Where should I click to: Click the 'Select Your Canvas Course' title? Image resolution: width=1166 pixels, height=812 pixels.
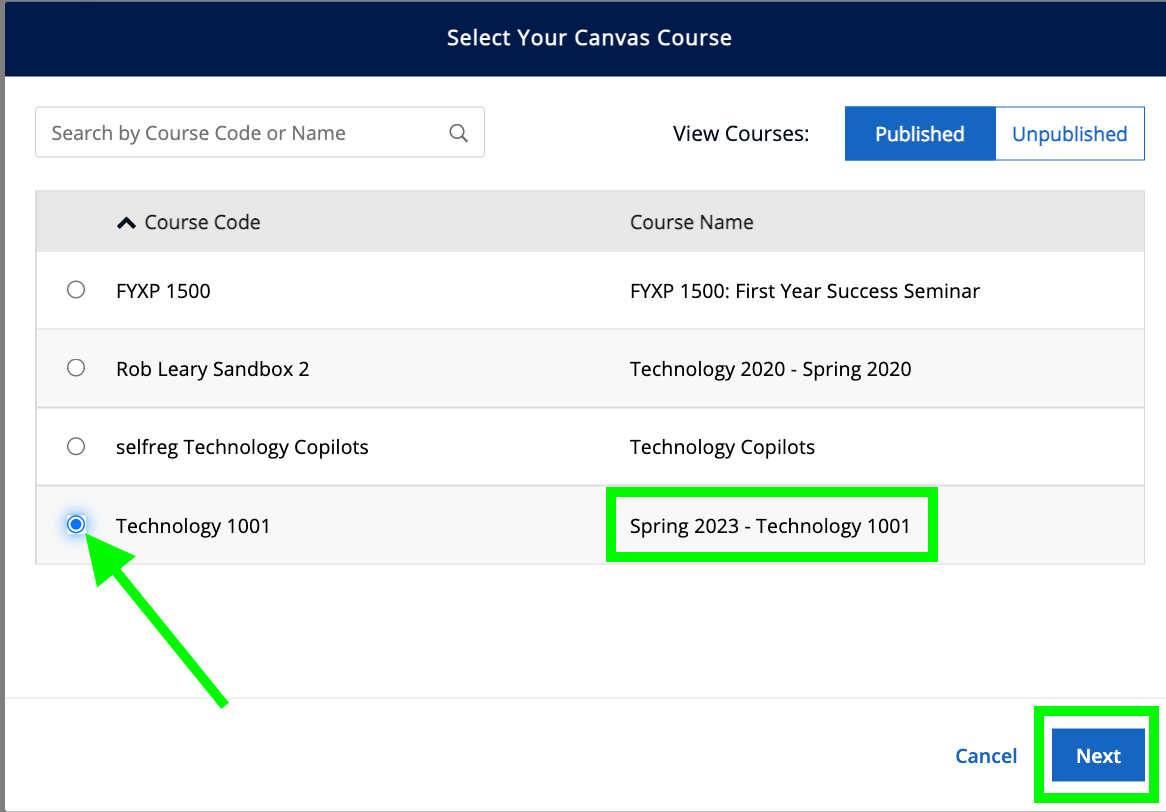coord(589,38)
